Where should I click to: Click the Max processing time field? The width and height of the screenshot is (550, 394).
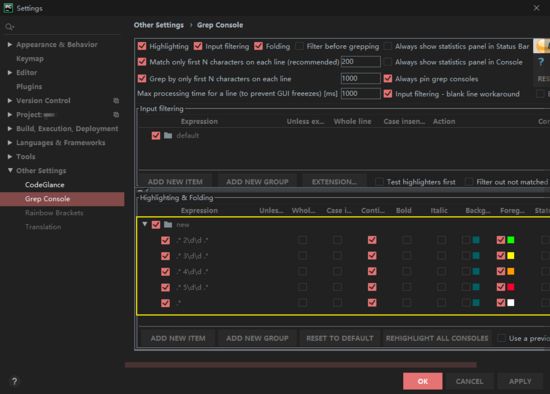point(361,94)
